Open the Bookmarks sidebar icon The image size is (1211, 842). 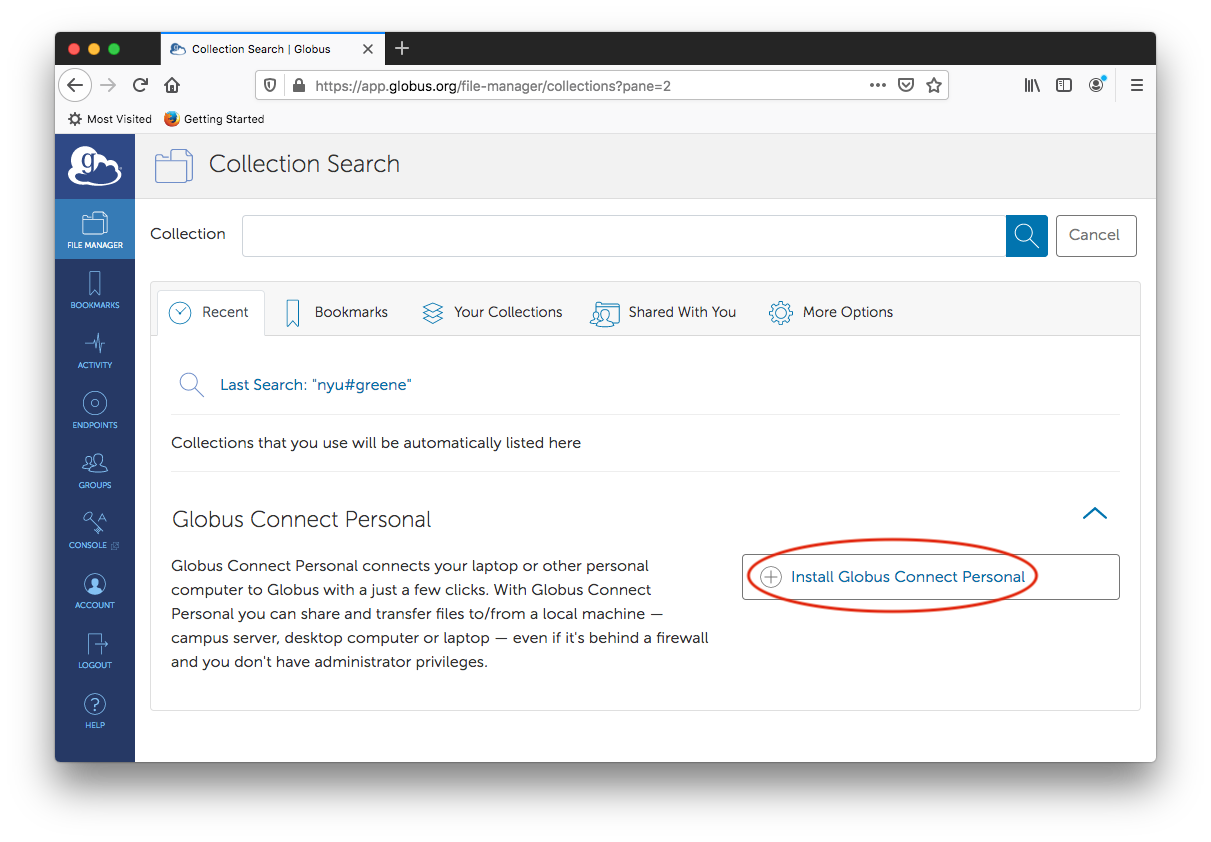[x=95, y=289]
